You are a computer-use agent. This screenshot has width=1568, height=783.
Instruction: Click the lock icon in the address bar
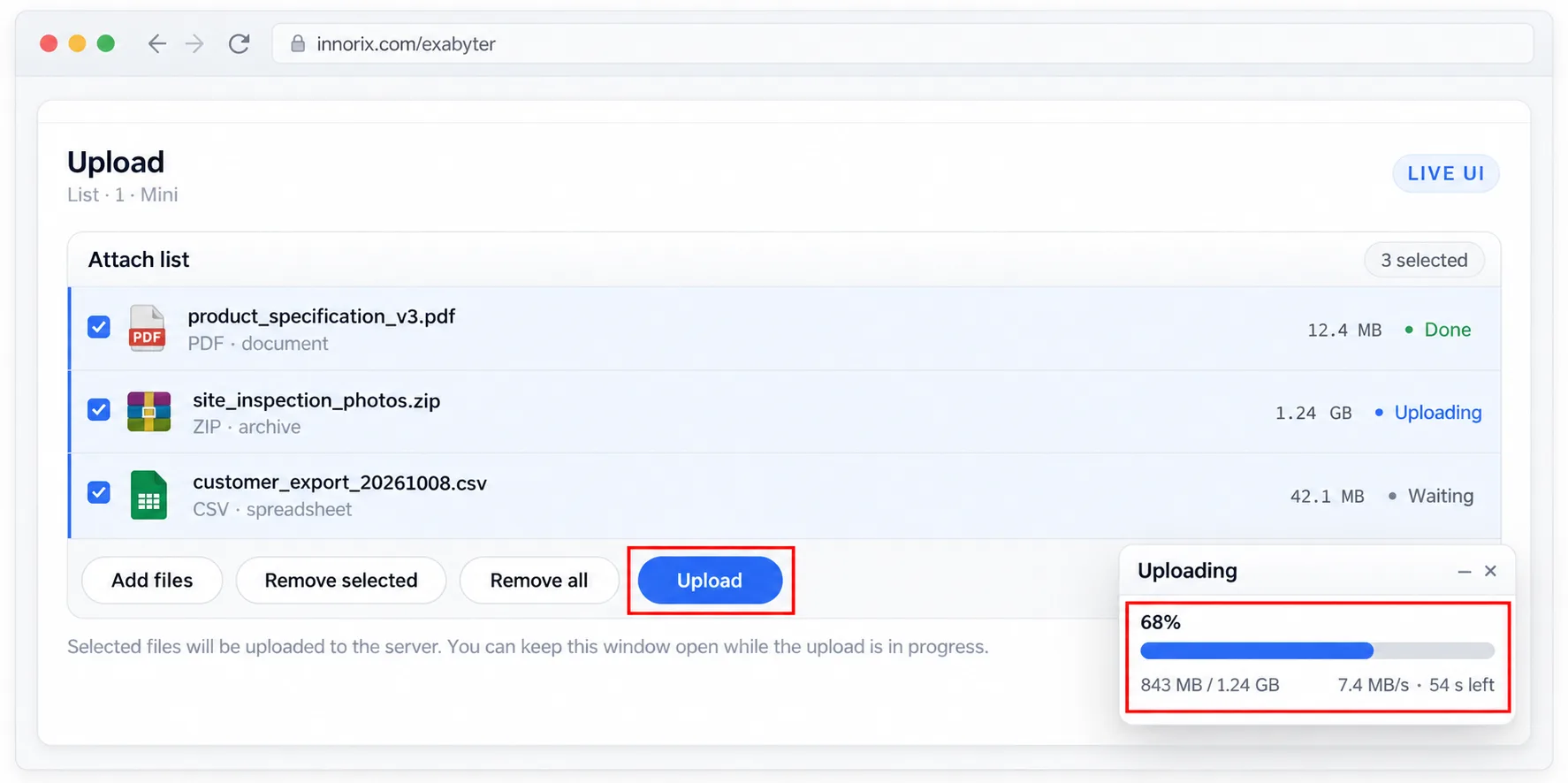(x=298, y=43)
